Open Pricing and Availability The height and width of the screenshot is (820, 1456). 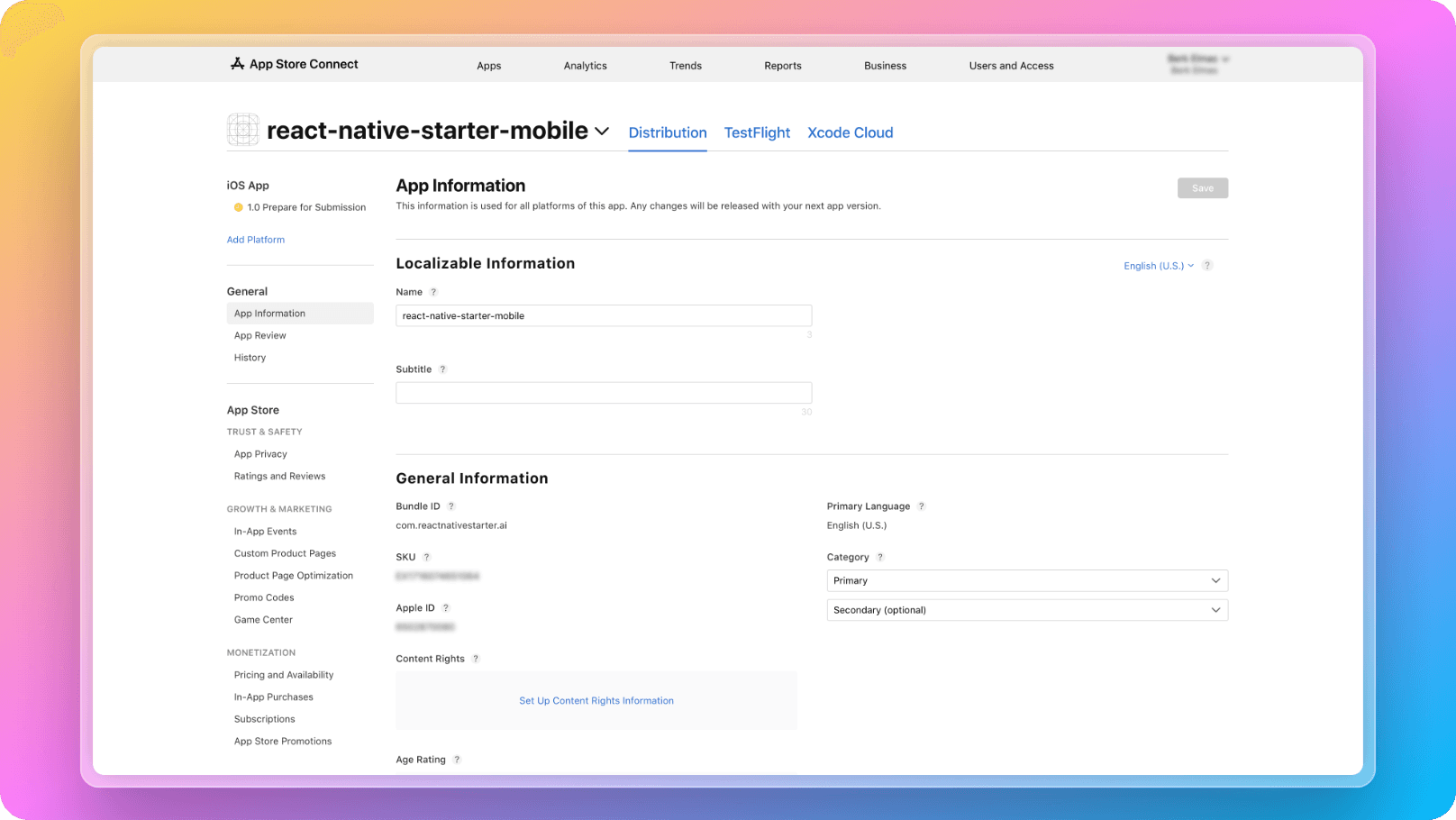pos(284,675)
